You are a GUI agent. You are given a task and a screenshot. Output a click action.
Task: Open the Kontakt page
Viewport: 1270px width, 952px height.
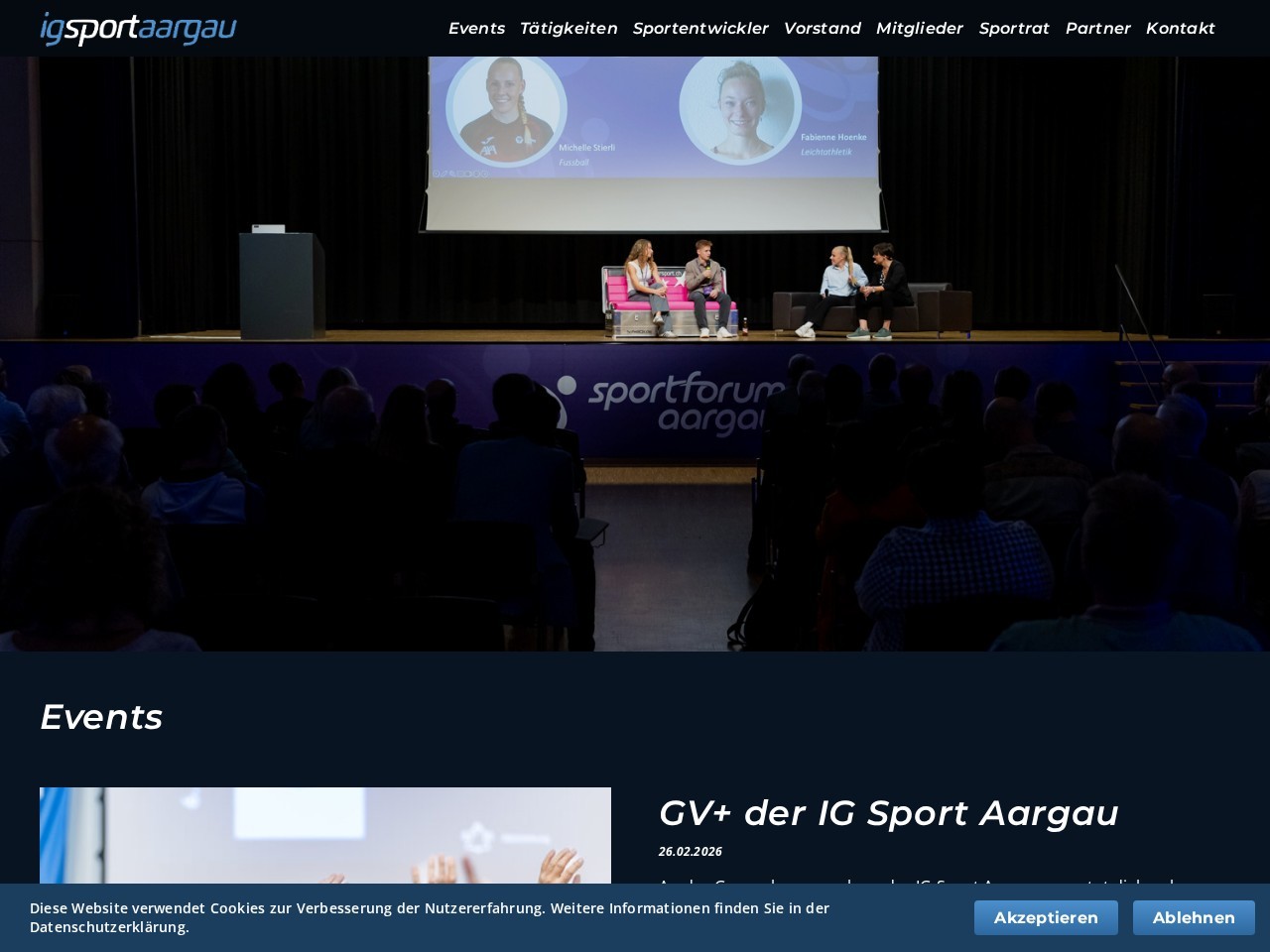pos(1180,29)
